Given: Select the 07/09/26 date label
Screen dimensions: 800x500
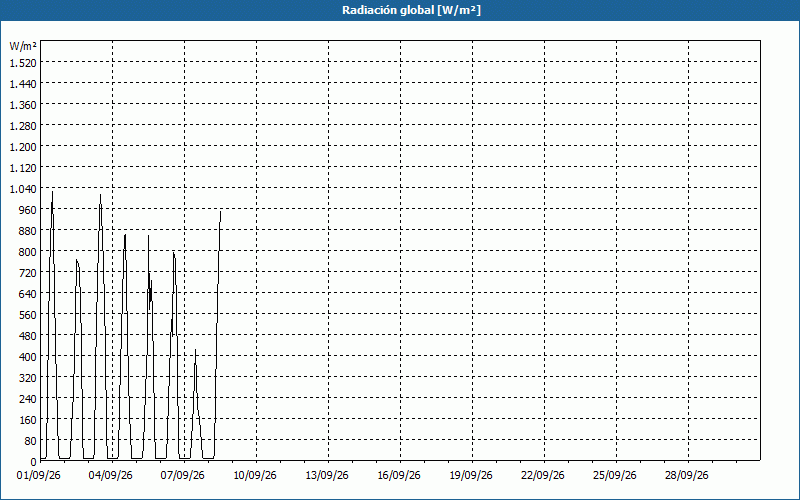Looking at the screenshot, I should (x=183, y=476).
